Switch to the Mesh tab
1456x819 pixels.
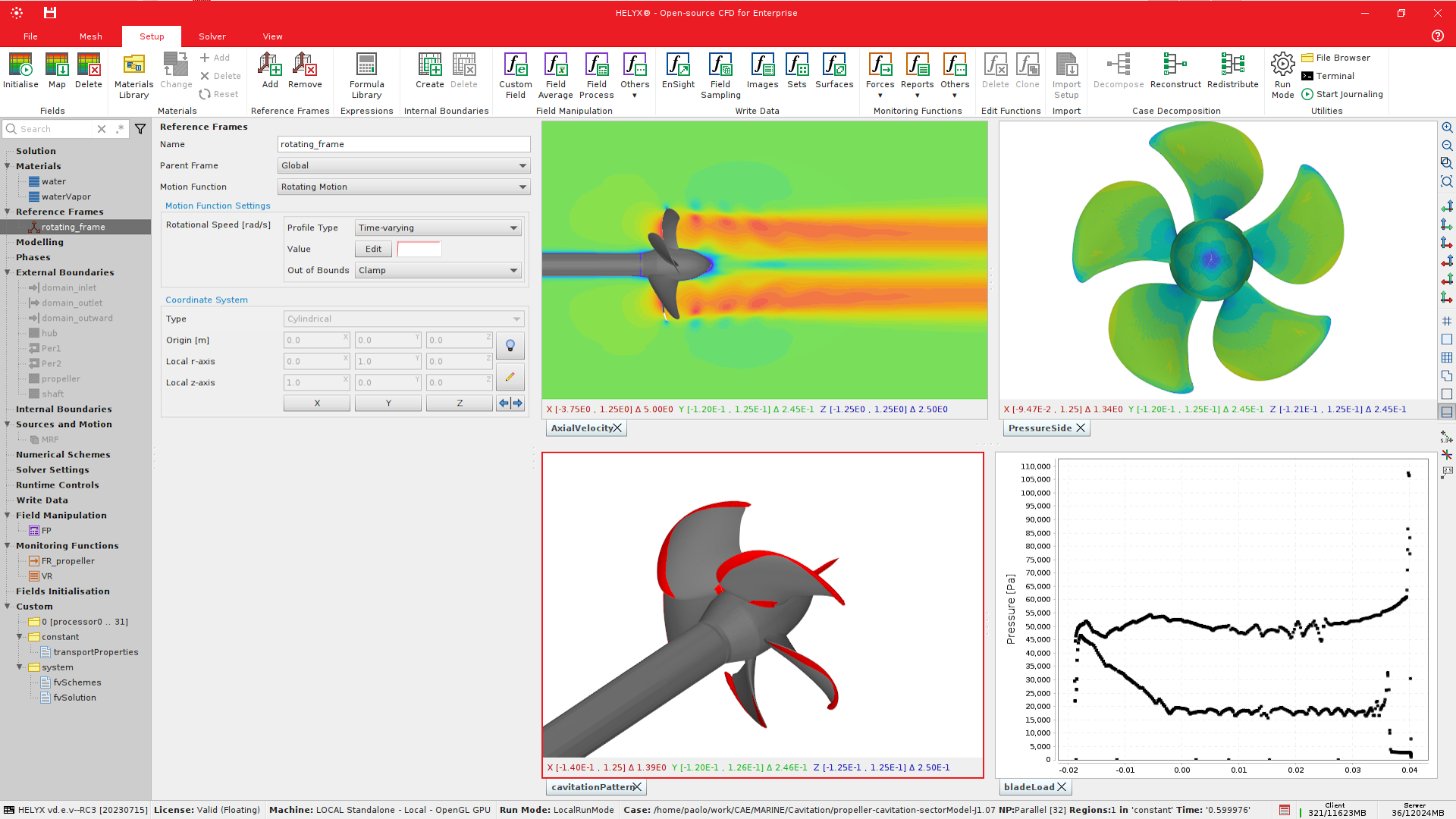pos(90,36)
